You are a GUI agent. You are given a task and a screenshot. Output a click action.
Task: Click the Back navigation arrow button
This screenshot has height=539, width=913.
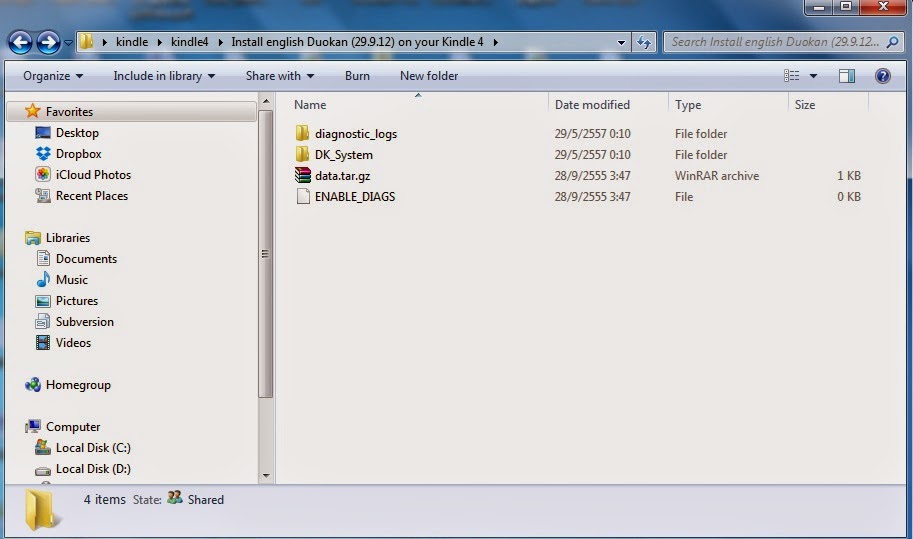pyautogui.click(x=21, y=42)
